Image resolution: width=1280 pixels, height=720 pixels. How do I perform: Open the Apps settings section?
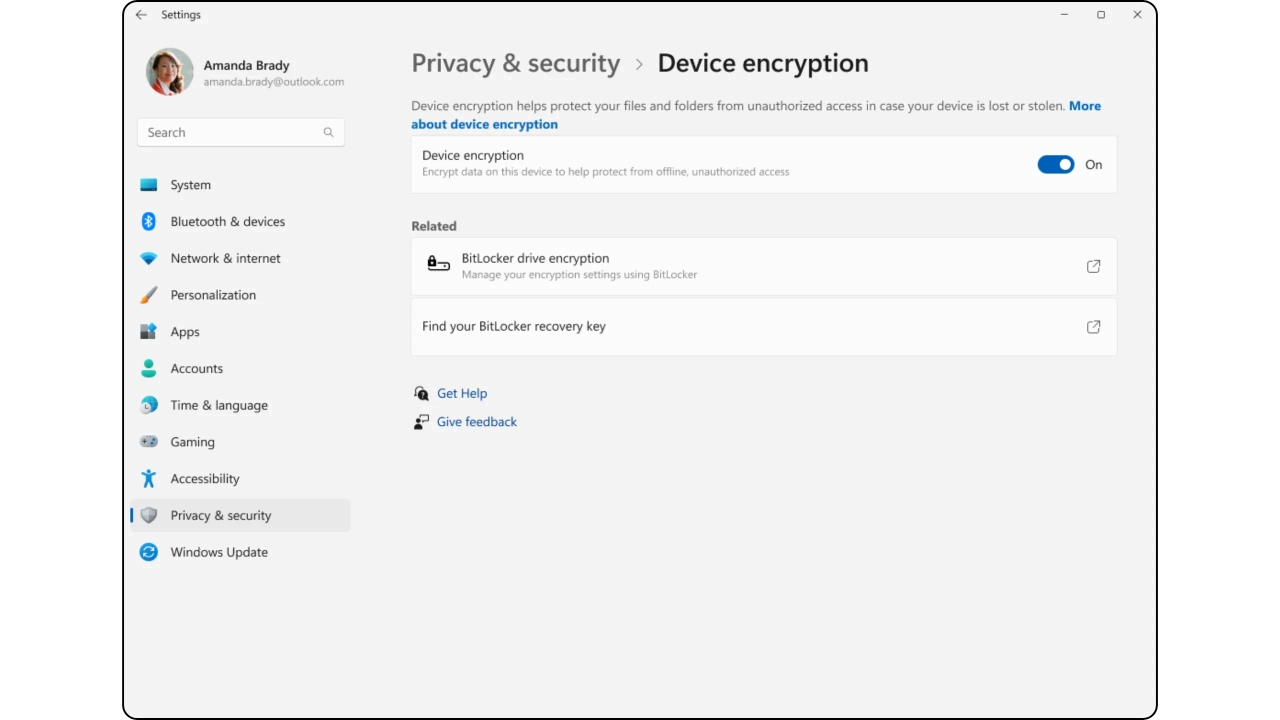click(x=185, y=332)
